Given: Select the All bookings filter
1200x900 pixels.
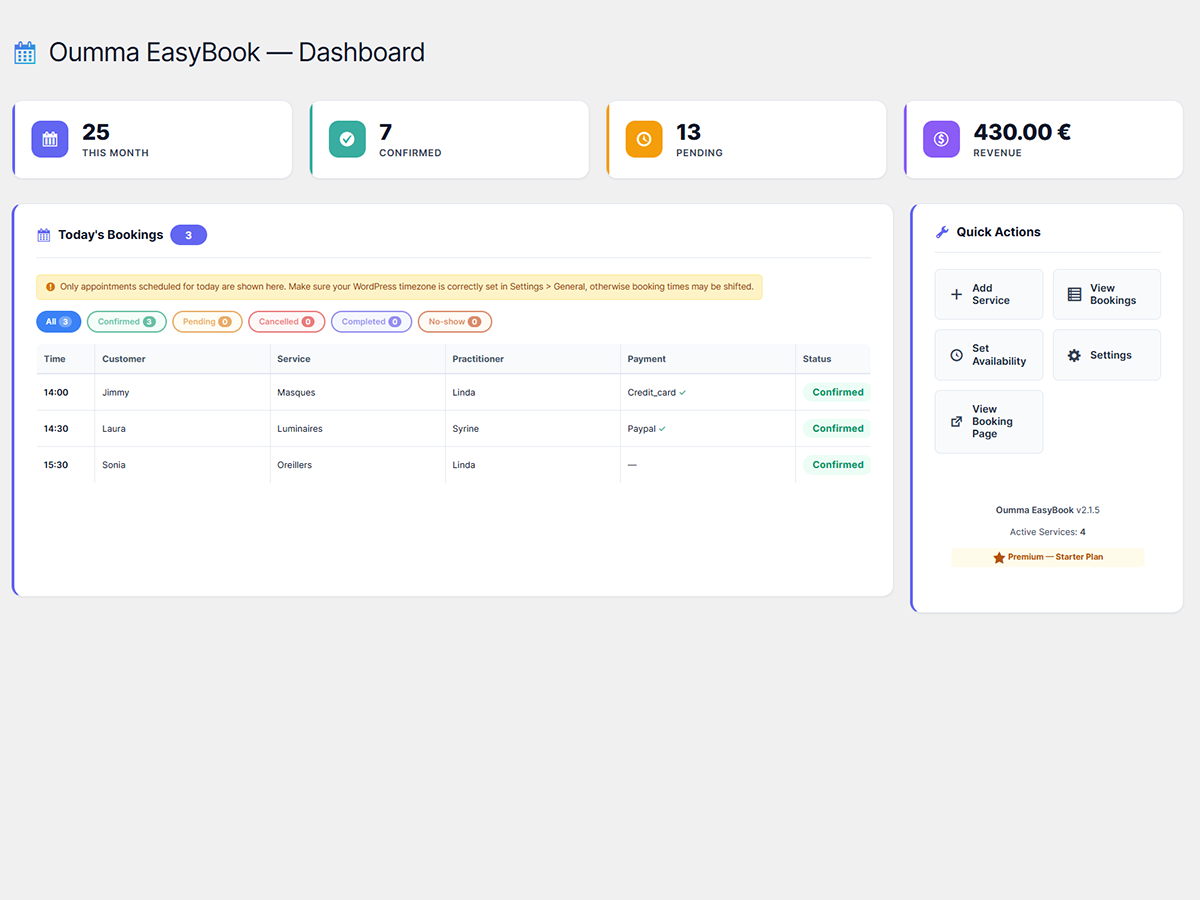Looking at the screenshot, I should click(x=58, y=322).
